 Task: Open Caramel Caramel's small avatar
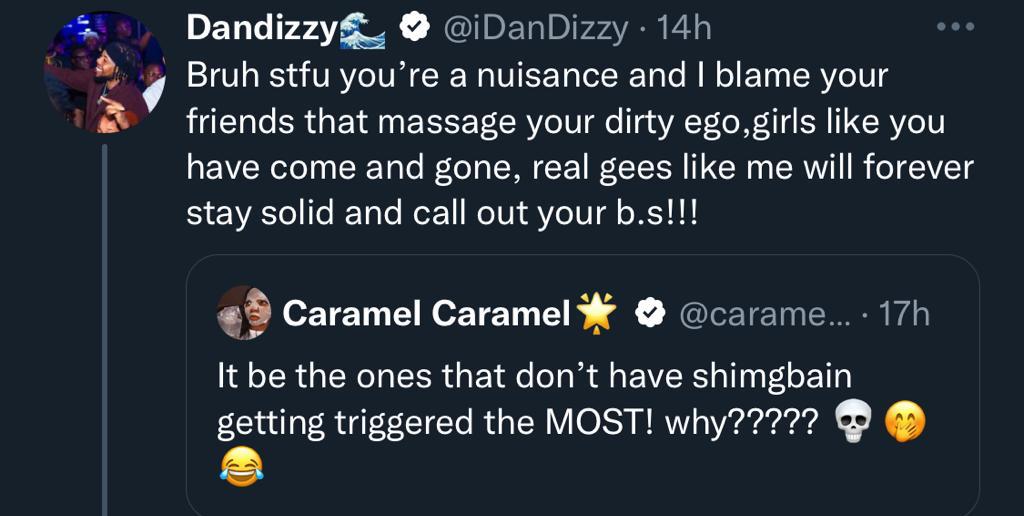click(x=243, y=312)
